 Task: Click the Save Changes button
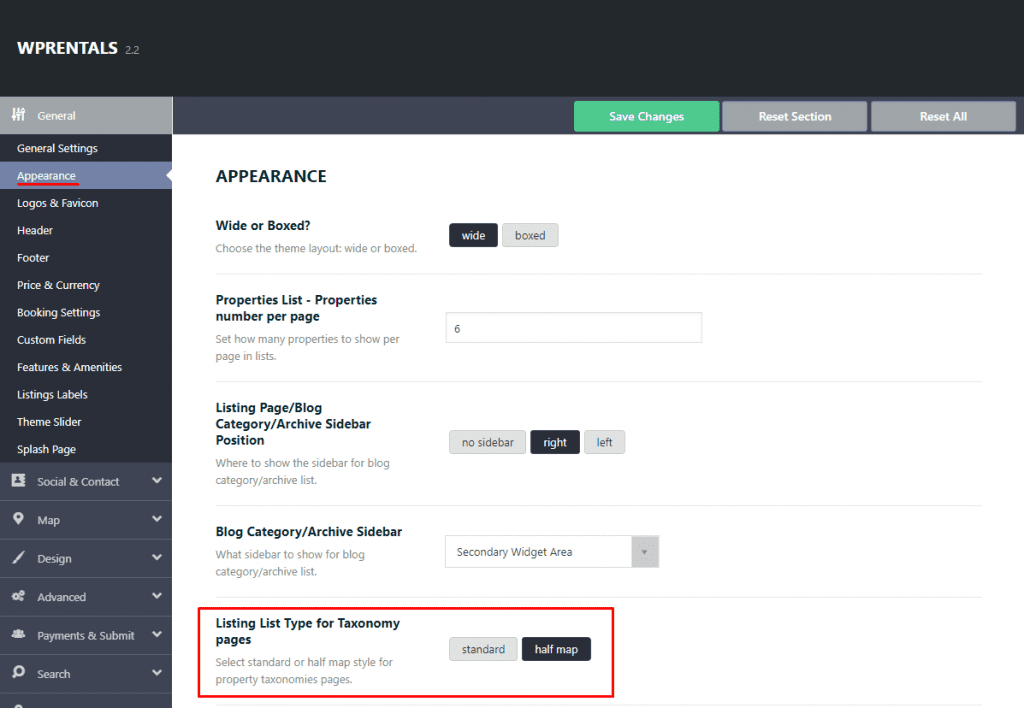[x=645, y=115]
